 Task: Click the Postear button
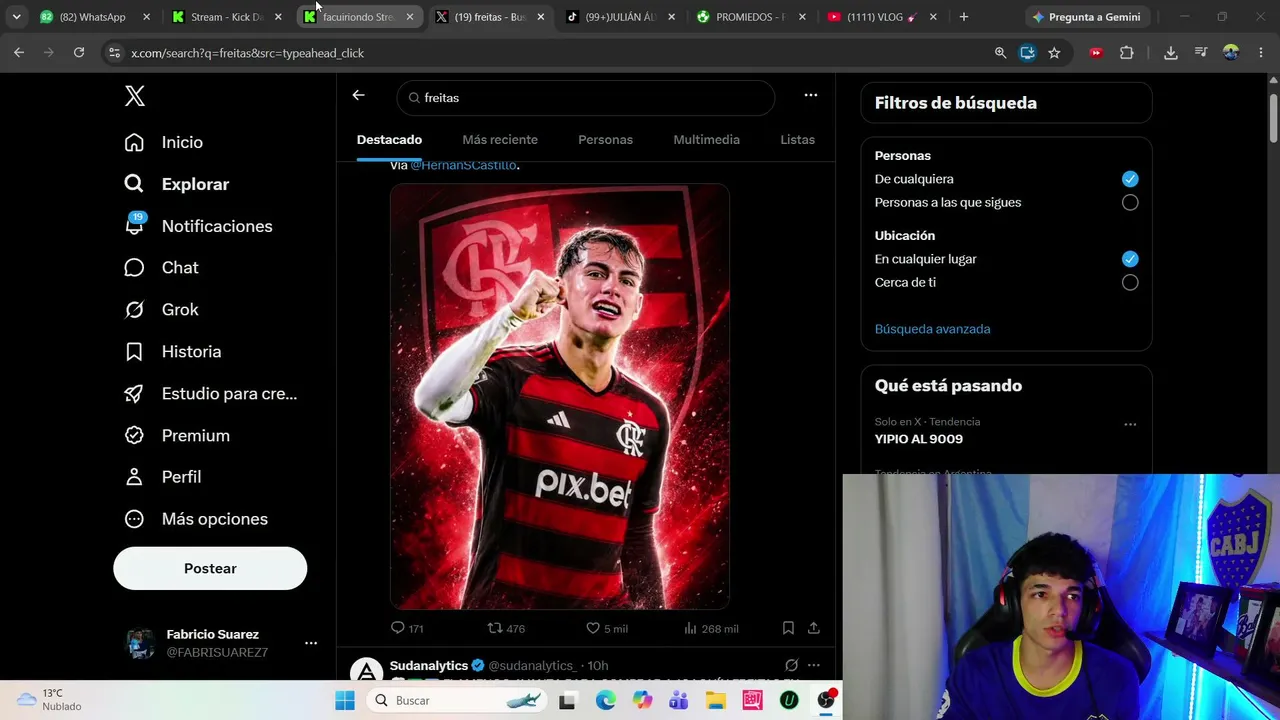click(210, 568)
